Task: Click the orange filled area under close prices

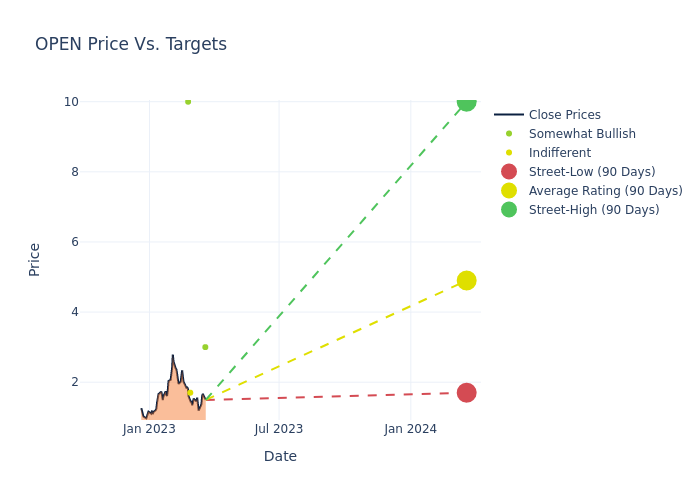Action: [x=175, y=400]
